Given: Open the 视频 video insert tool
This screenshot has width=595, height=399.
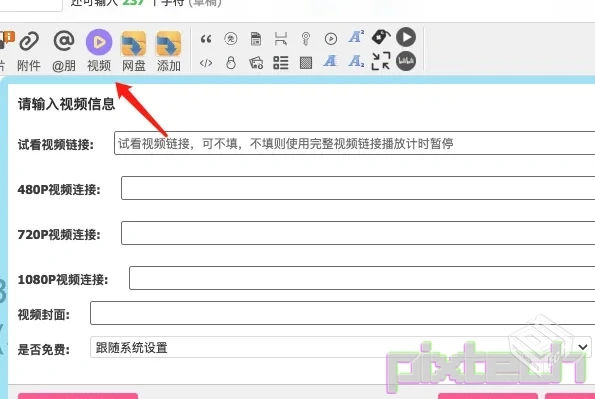Looking at the screenshot, I should (x=99, y=50).
